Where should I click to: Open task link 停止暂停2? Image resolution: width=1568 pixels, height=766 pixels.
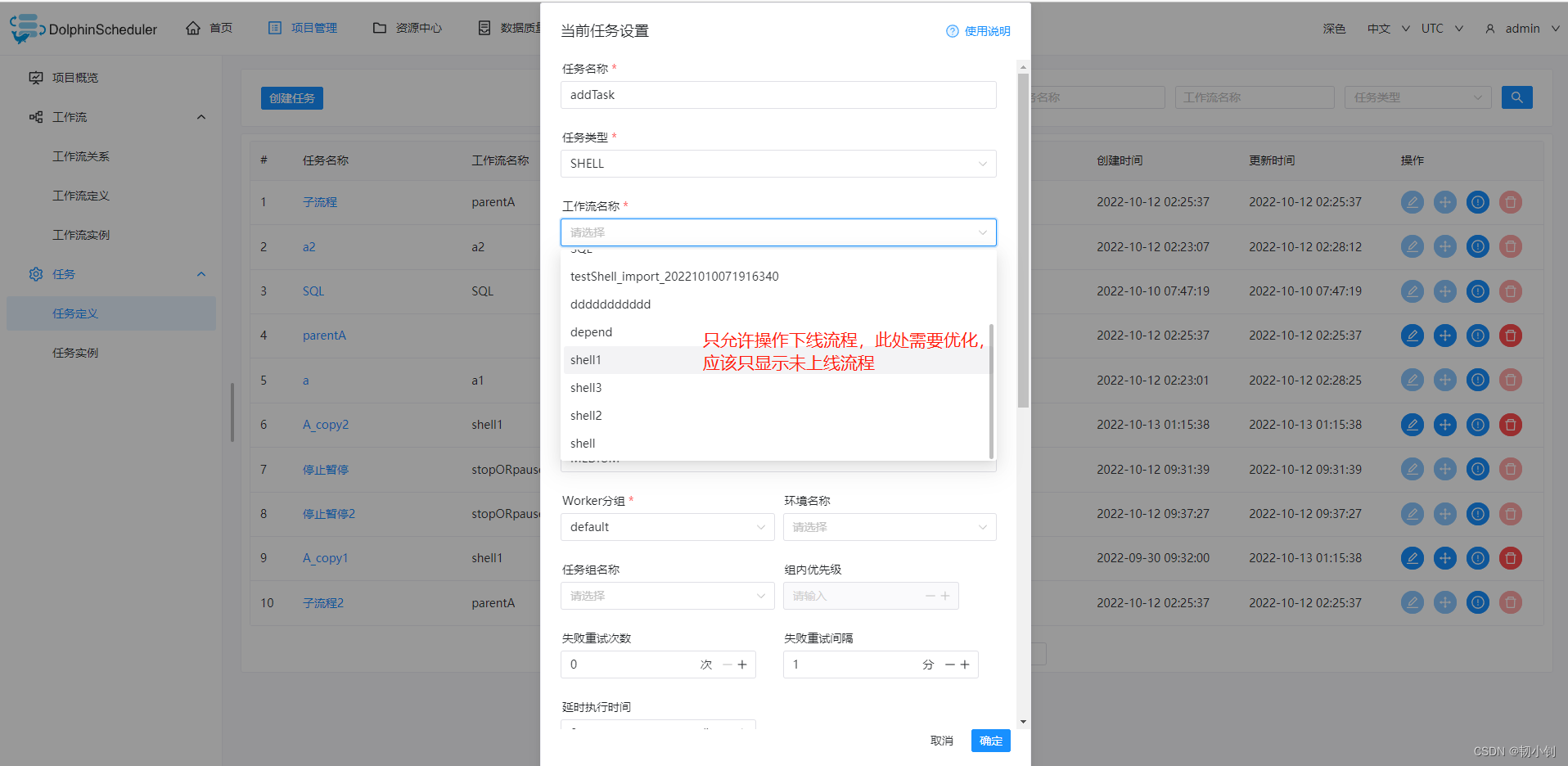329,514
